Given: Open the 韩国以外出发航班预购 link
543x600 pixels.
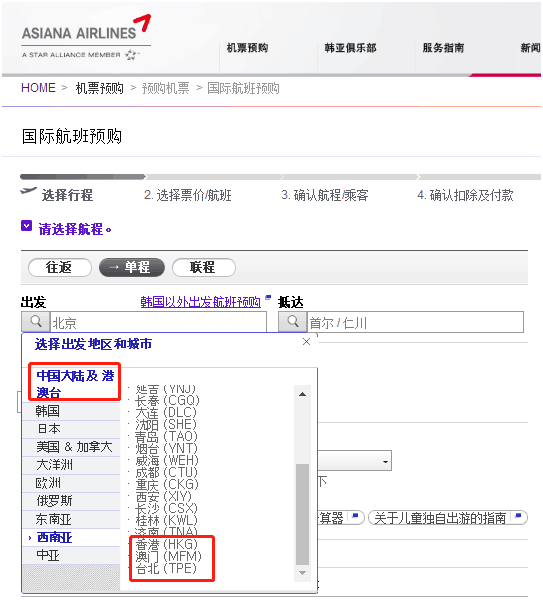Looking at the screenshot, I should click(x=201, y=302).
